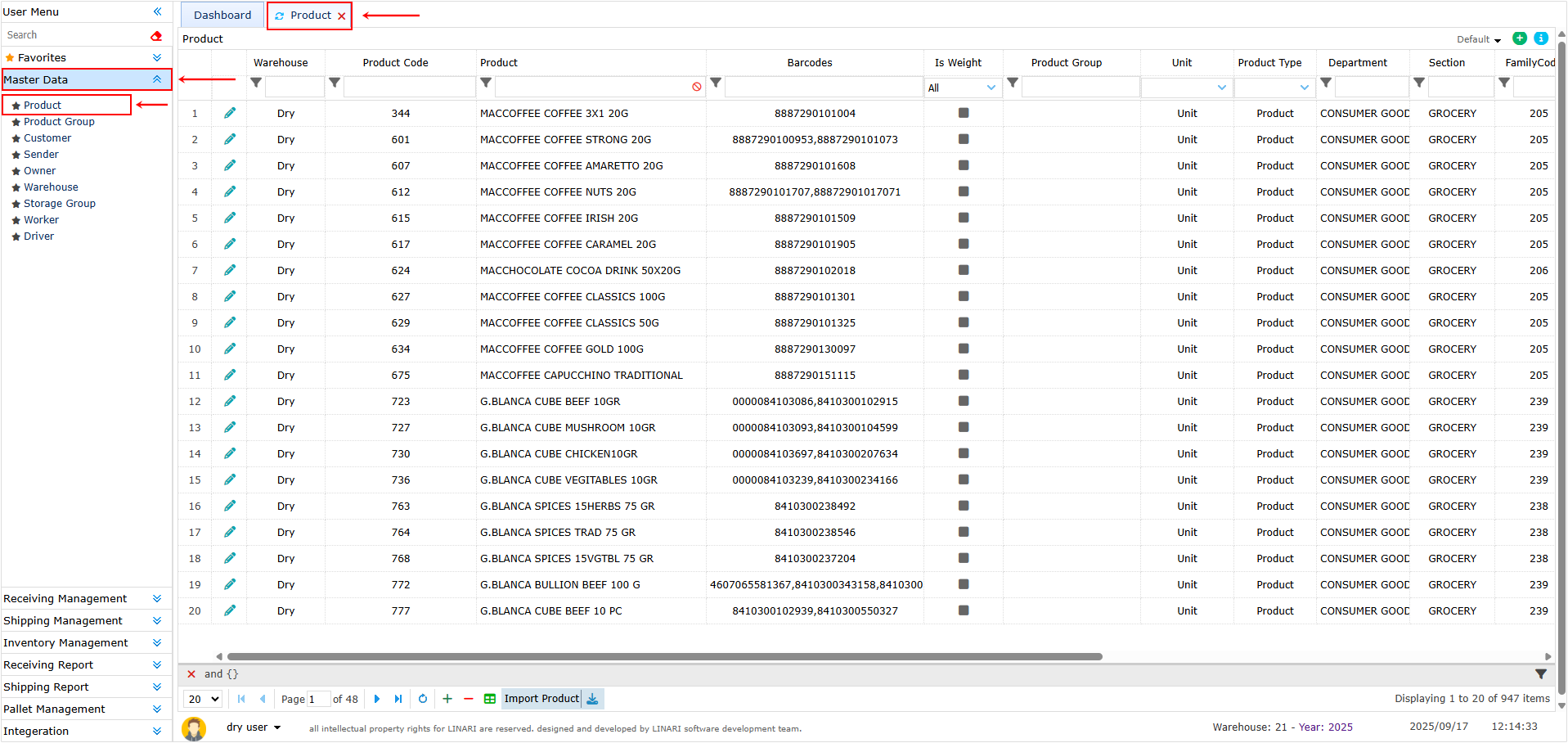This screenshot has width=1568, height=743.
Task: Toggle Is Weight checkbox for MACCHOCOLATE COCOA DRINK row
Action: [964, 270]
